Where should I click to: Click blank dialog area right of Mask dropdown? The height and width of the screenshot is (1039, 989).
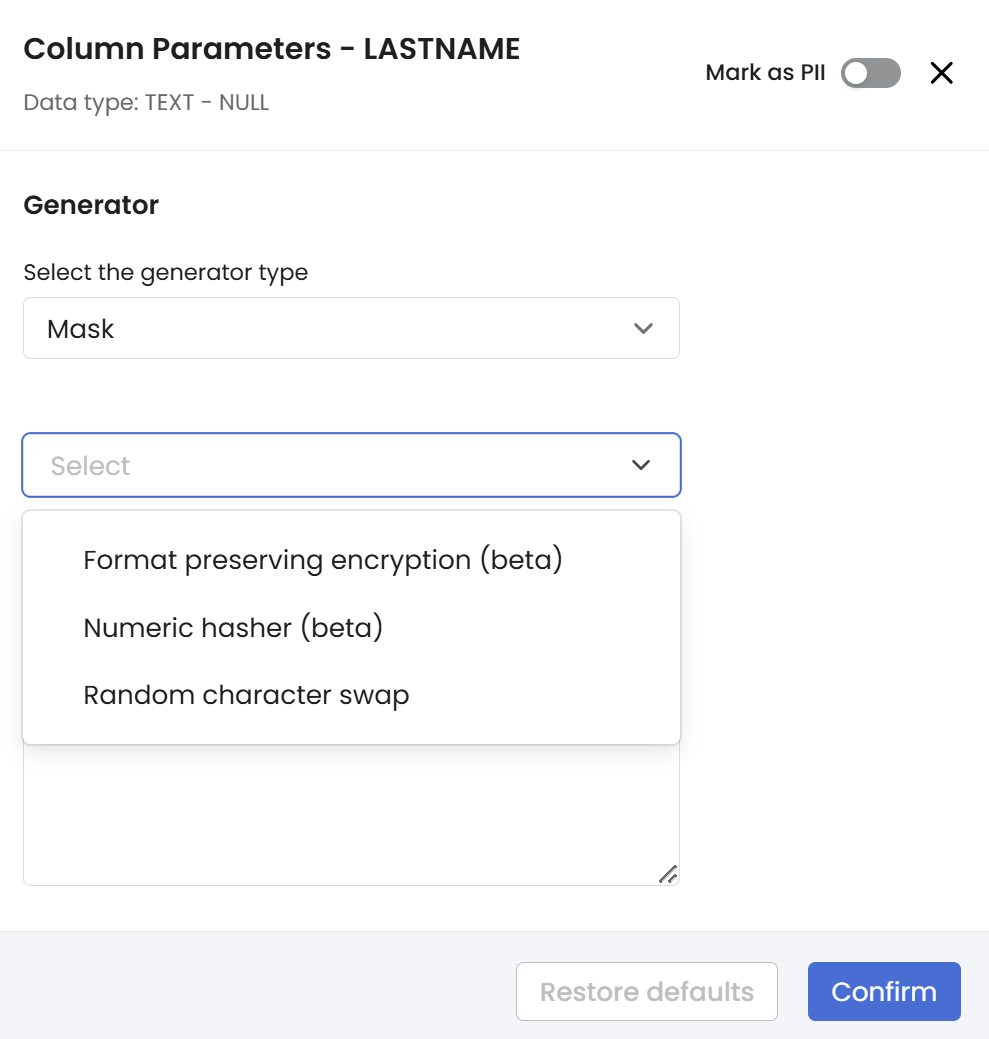coord(830,328)
